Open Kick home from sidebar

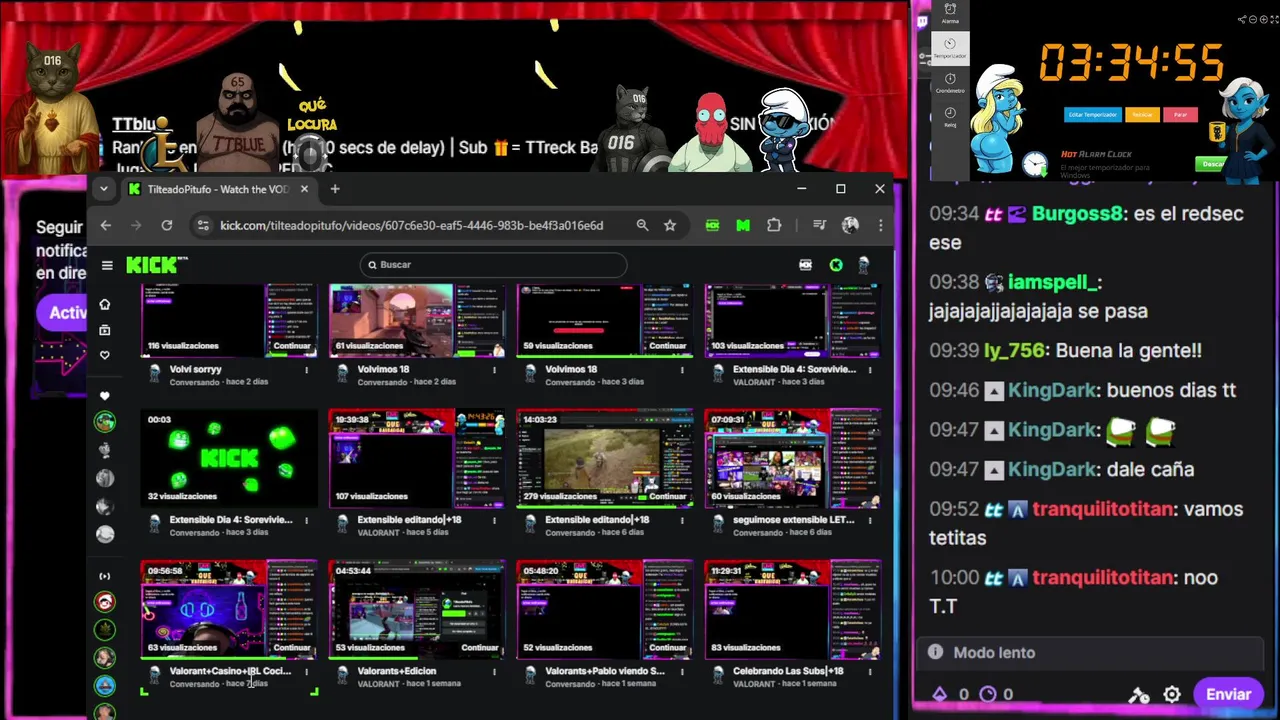(x=105, y=304)
